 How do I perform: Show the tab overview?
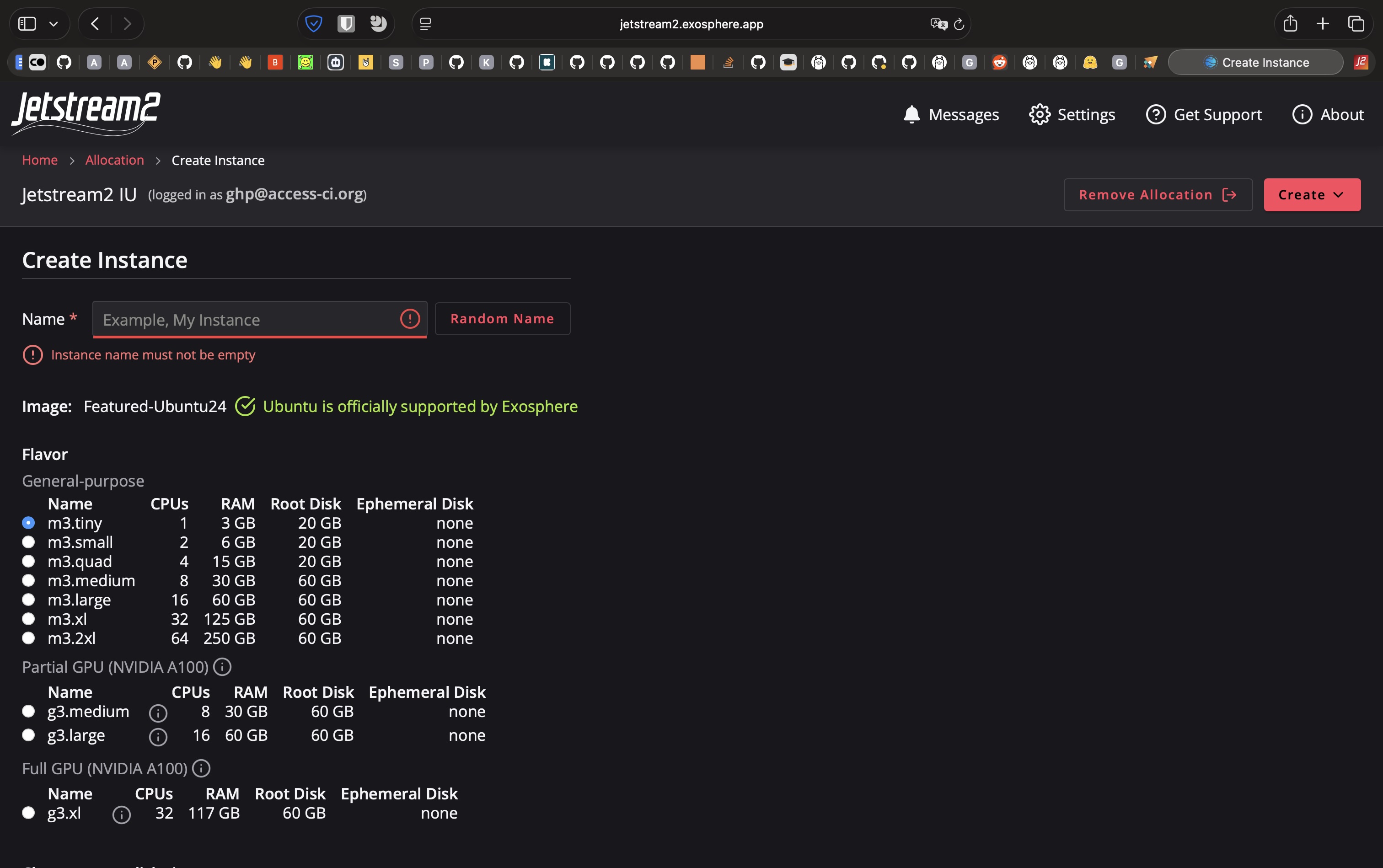(x=1356, y=23)
